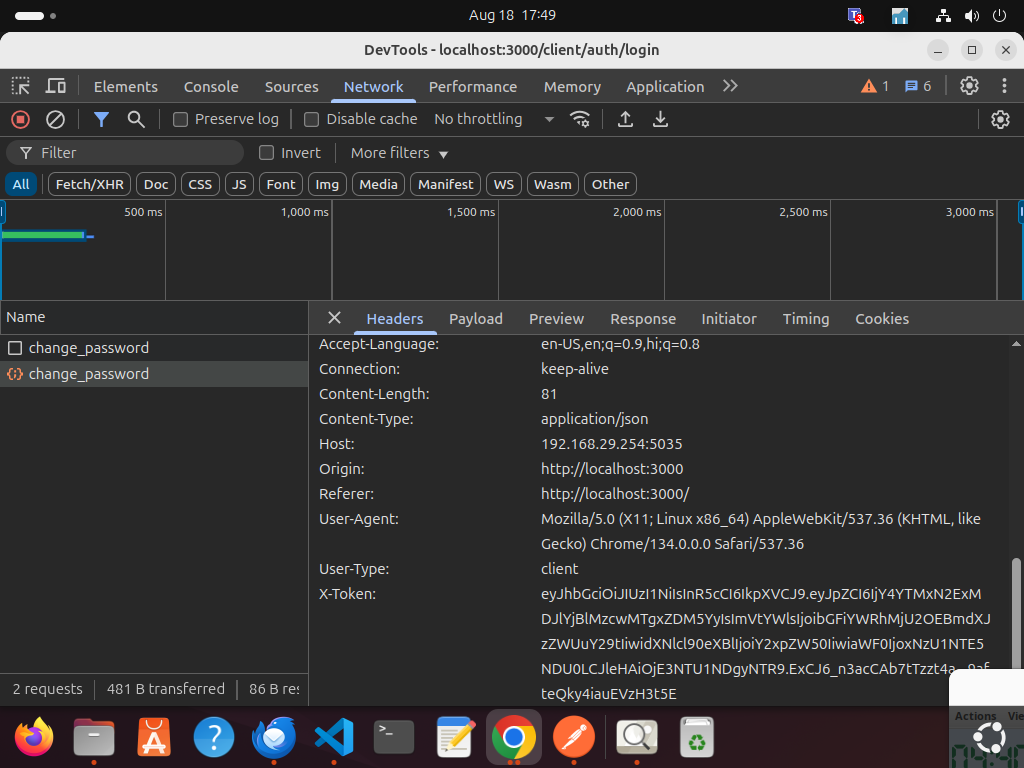
Task: Check the Disable cache option
Action: (x=312, y=119)
